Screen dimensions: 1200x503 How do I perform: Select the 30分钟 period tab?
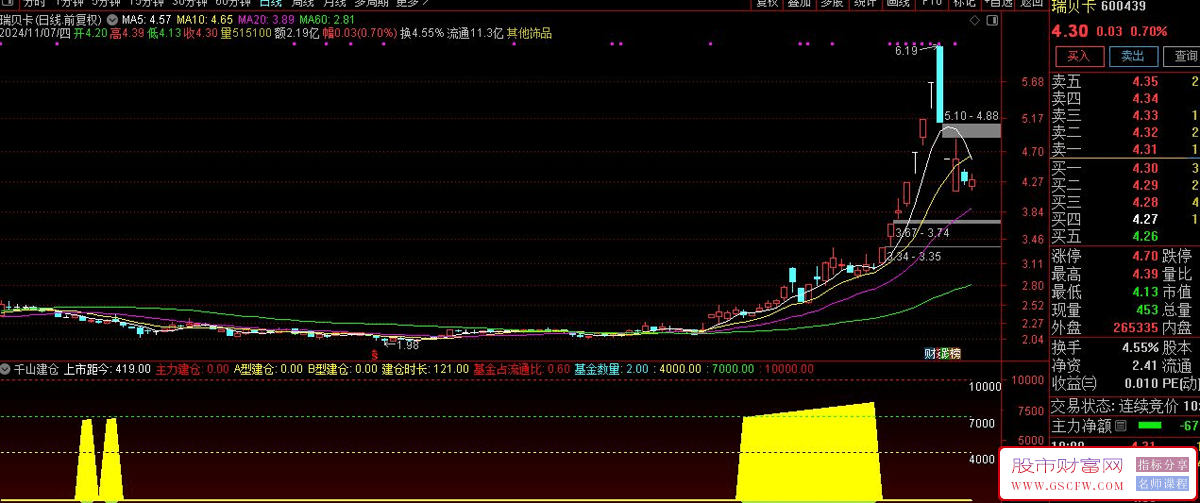pyautogui.click(x=190, y=3)
